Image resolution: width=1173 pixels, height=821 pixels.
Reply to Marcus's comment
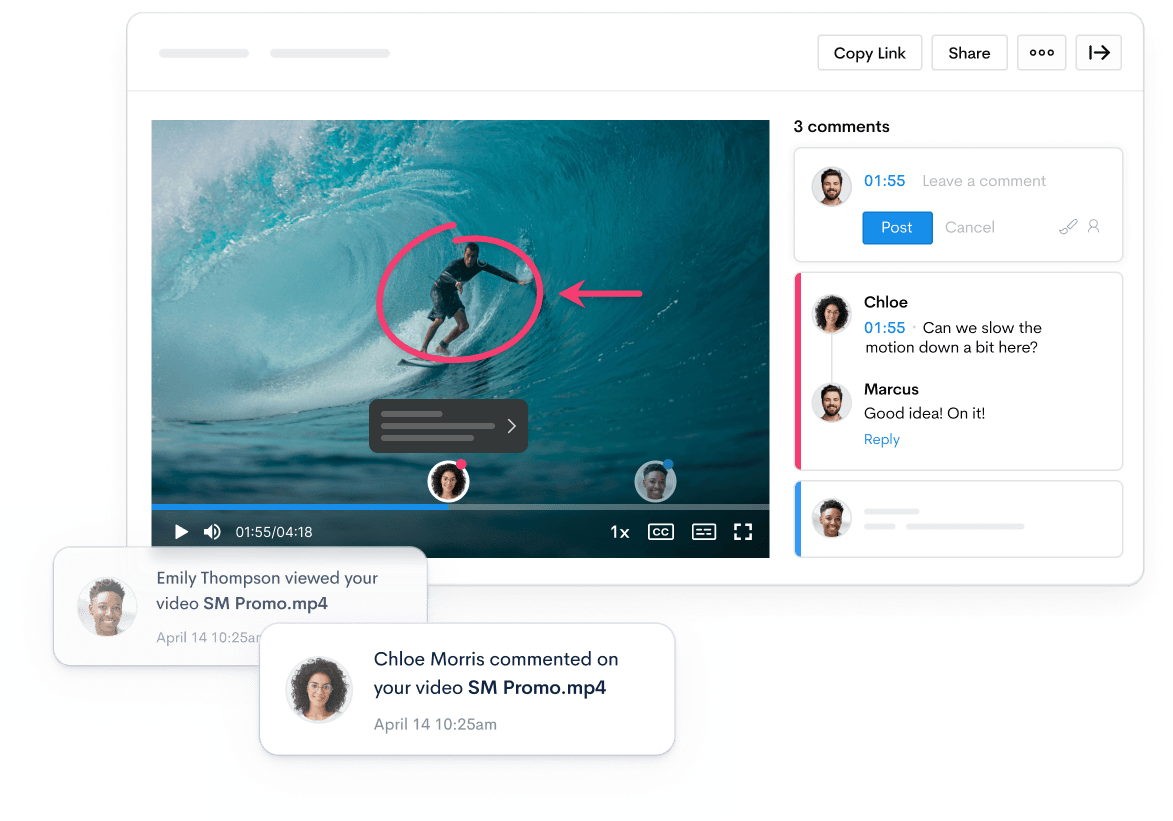click(x=881, y=440)
